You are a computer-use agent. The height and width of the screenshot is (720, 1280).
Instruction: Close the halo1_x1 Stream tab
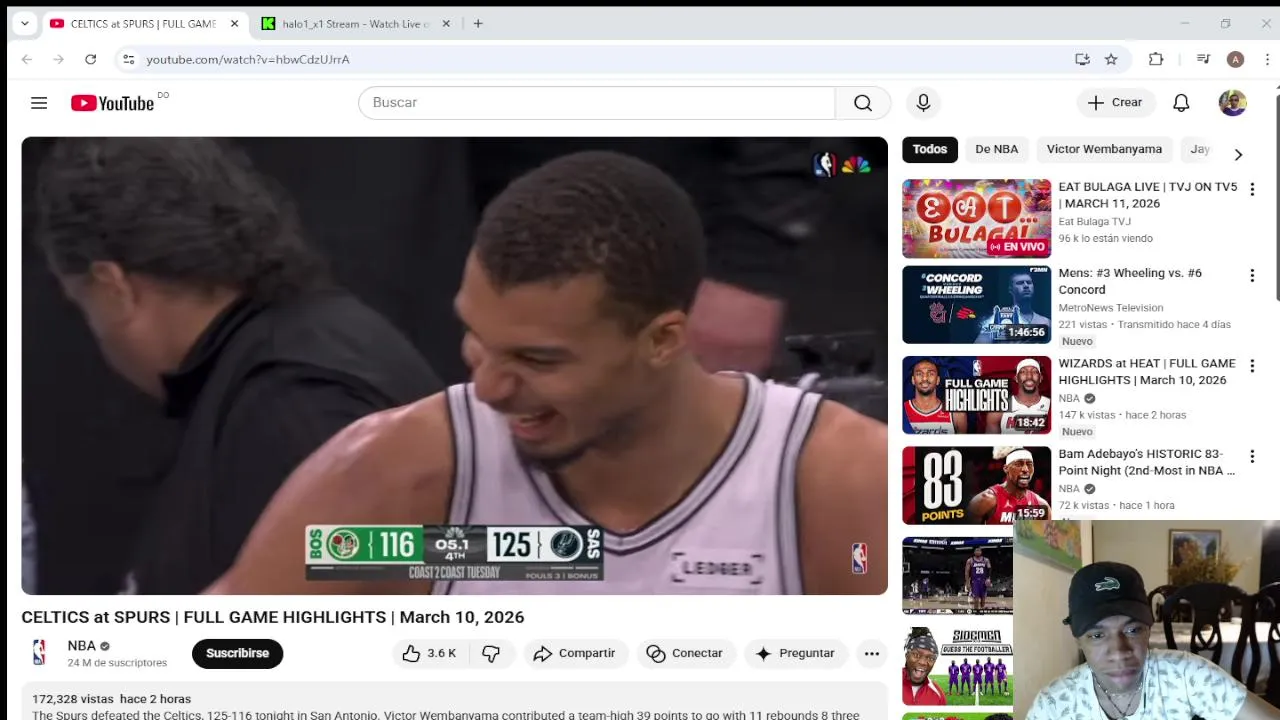point(446,23)
